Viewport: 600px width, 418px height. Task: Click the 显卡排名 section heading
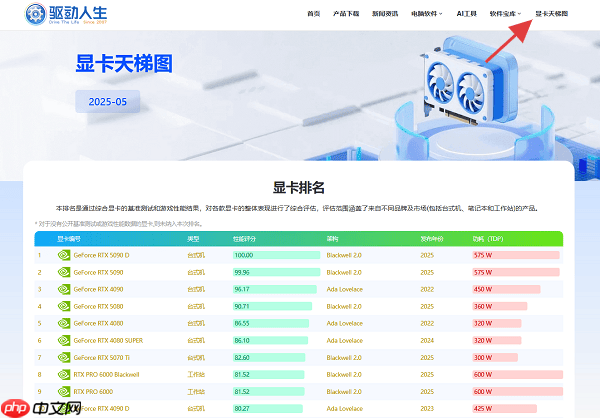(298, 188)
